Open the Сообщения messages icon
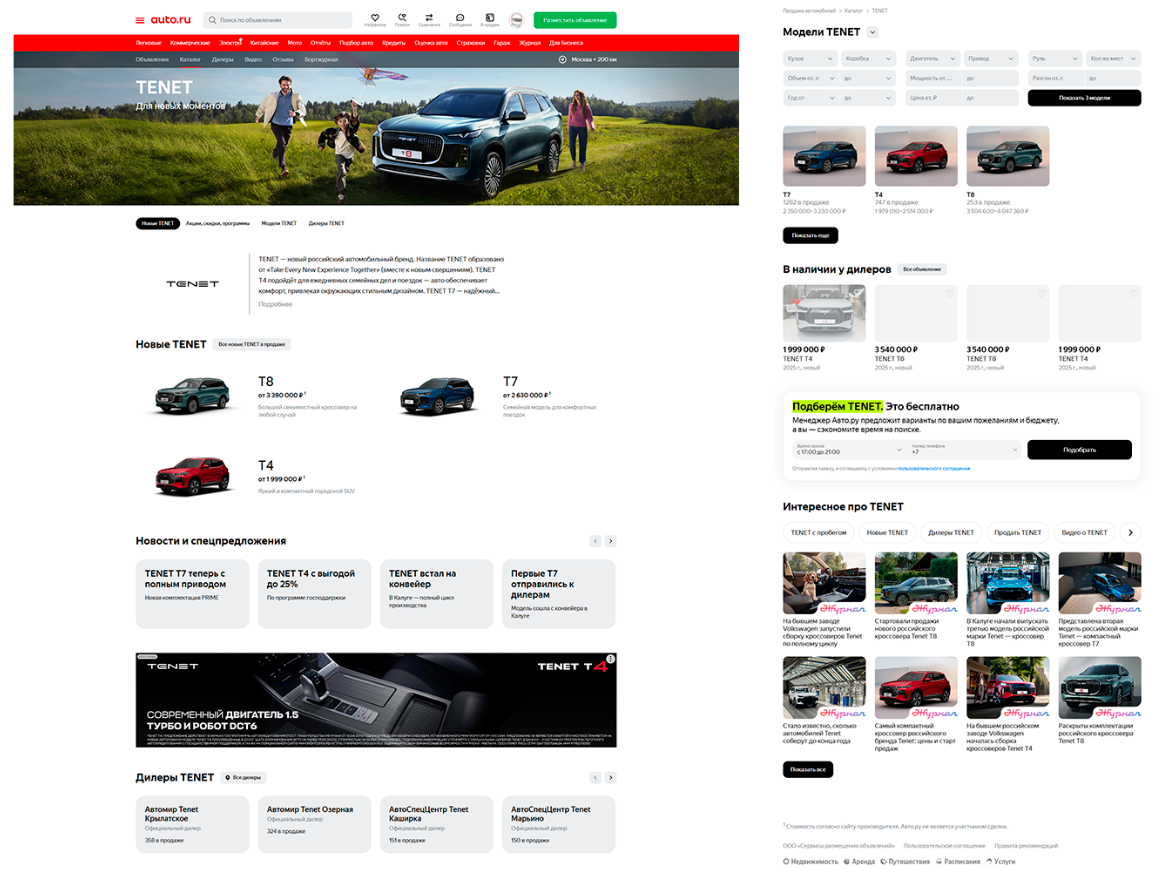The image size is (1164, 869). pyautogui.click(x=460, y=19)
